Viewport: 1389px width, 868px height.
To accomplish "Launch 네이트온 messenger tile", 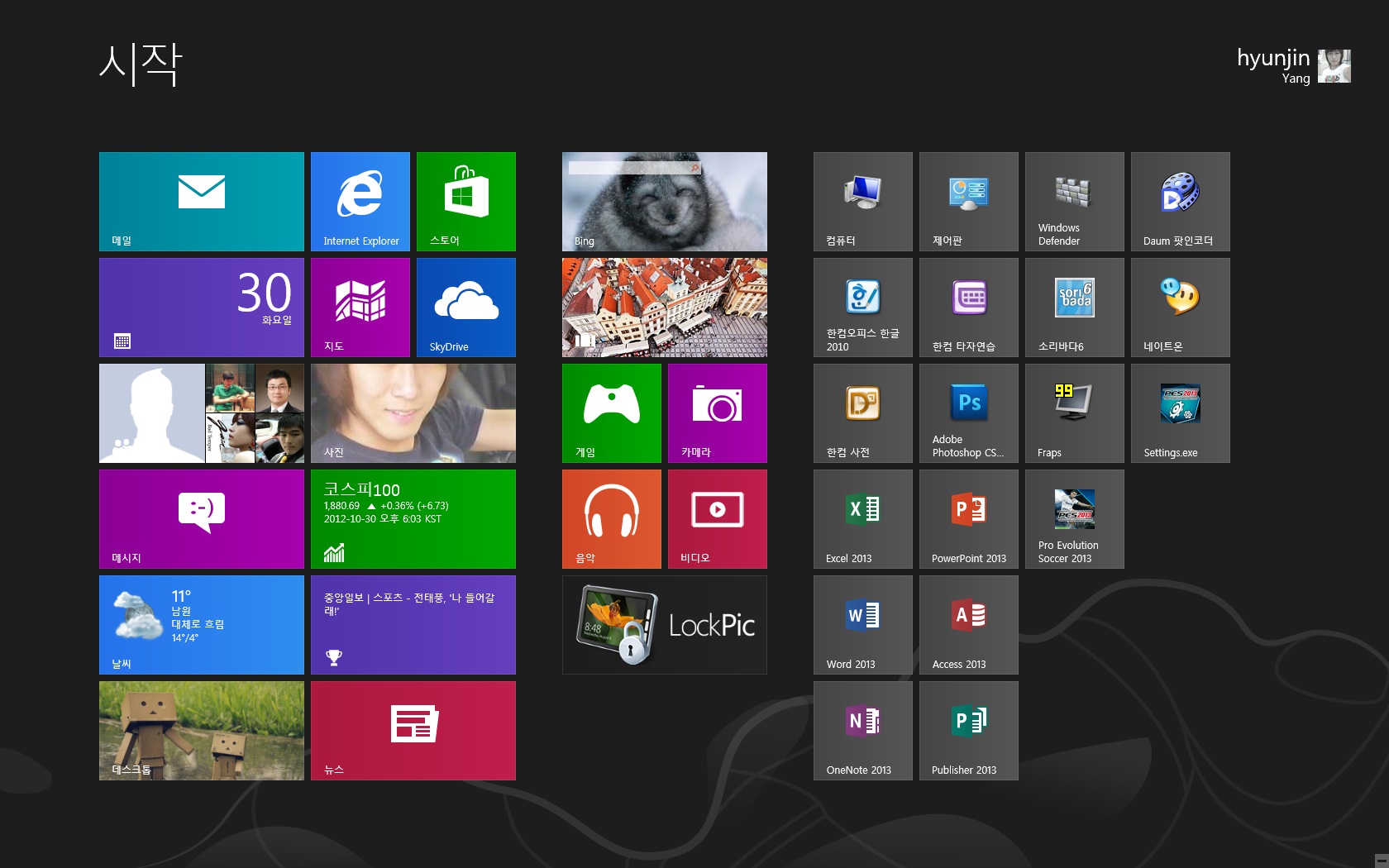I will [1181, 308].
